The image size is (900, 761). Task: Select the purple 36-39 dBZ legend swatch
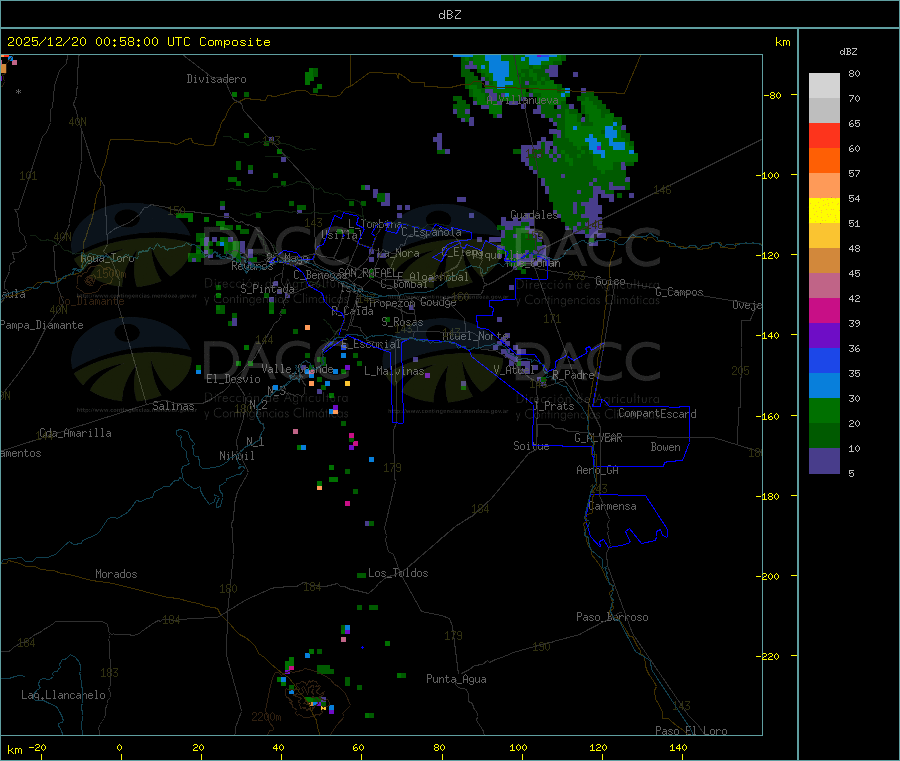[824, 336]
